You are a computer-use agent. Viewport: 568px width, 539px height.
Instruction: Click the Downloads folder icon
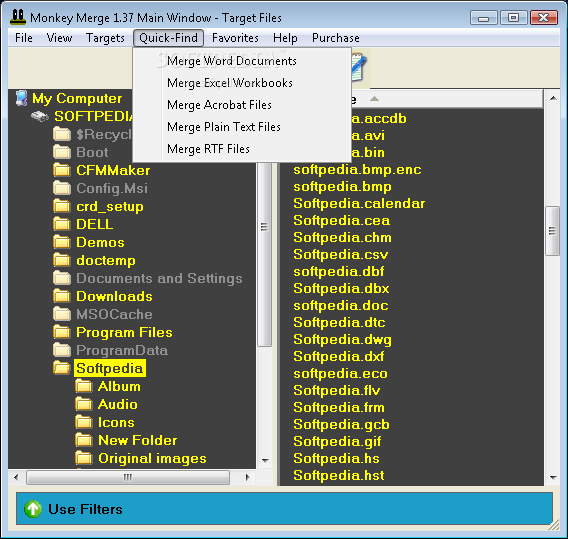point(62,296)
